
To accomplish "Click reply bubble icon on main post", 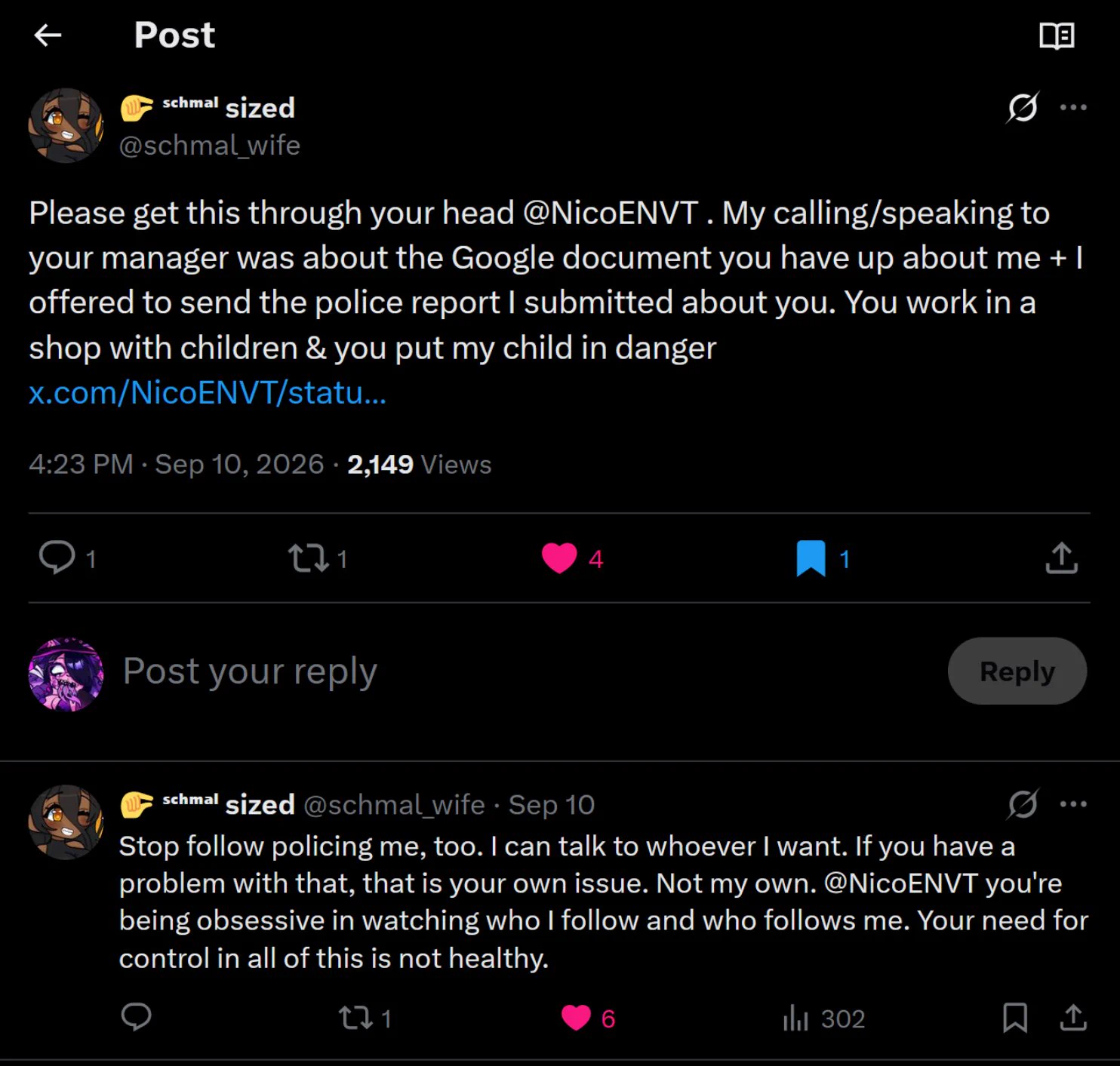I will tap(57, 558).
